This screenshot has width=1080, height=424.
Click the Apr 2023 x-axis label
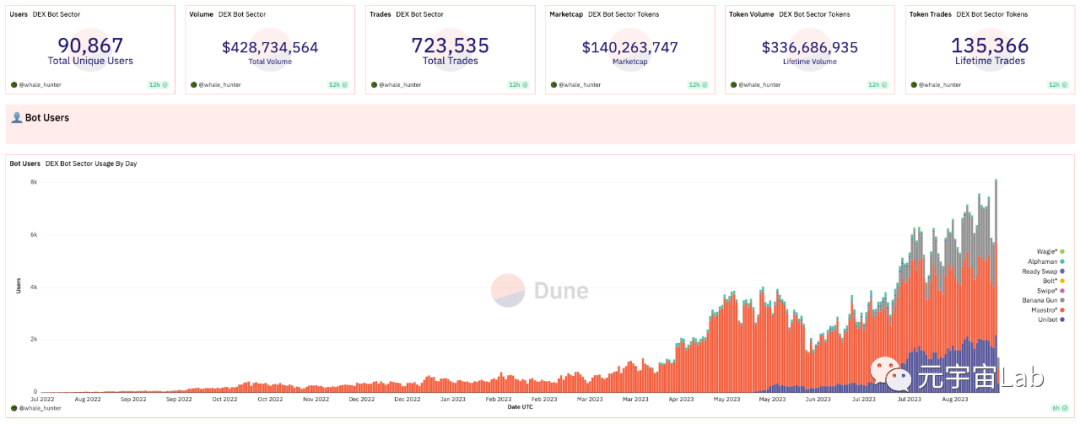681,399
